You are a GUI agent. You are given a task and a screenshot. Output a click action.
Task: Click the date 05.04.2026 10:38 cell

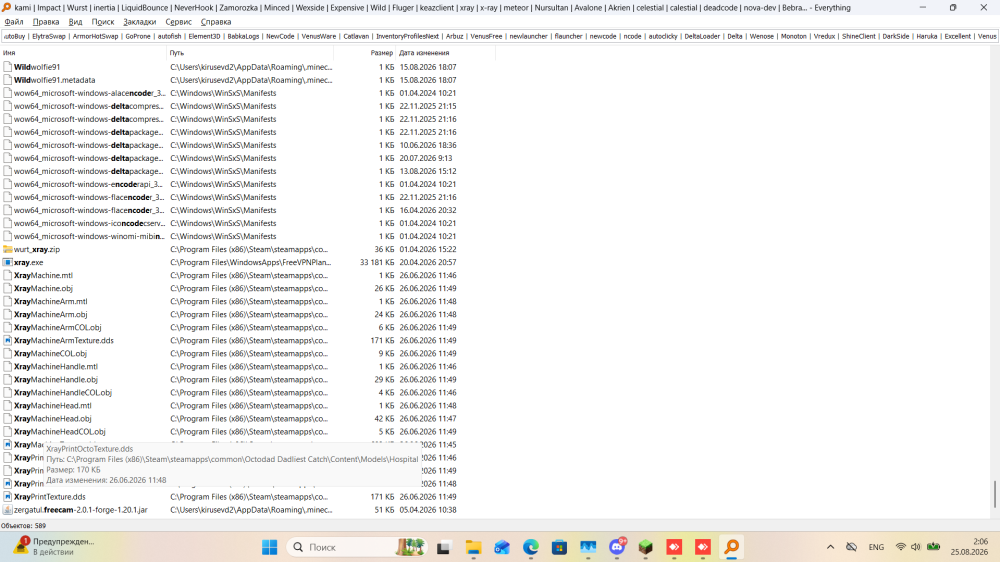tap(428, 510)
